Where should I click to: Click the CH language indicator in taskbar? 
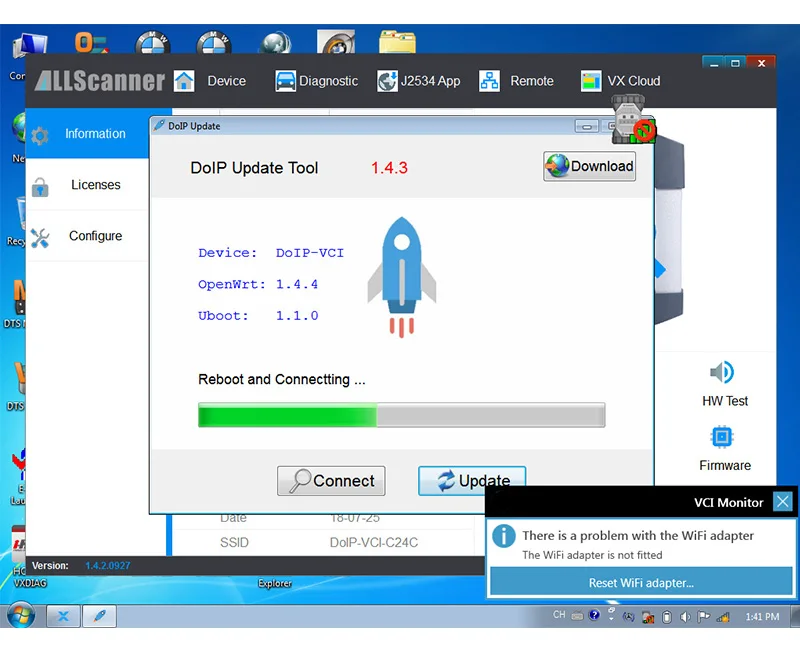[559, 615]
